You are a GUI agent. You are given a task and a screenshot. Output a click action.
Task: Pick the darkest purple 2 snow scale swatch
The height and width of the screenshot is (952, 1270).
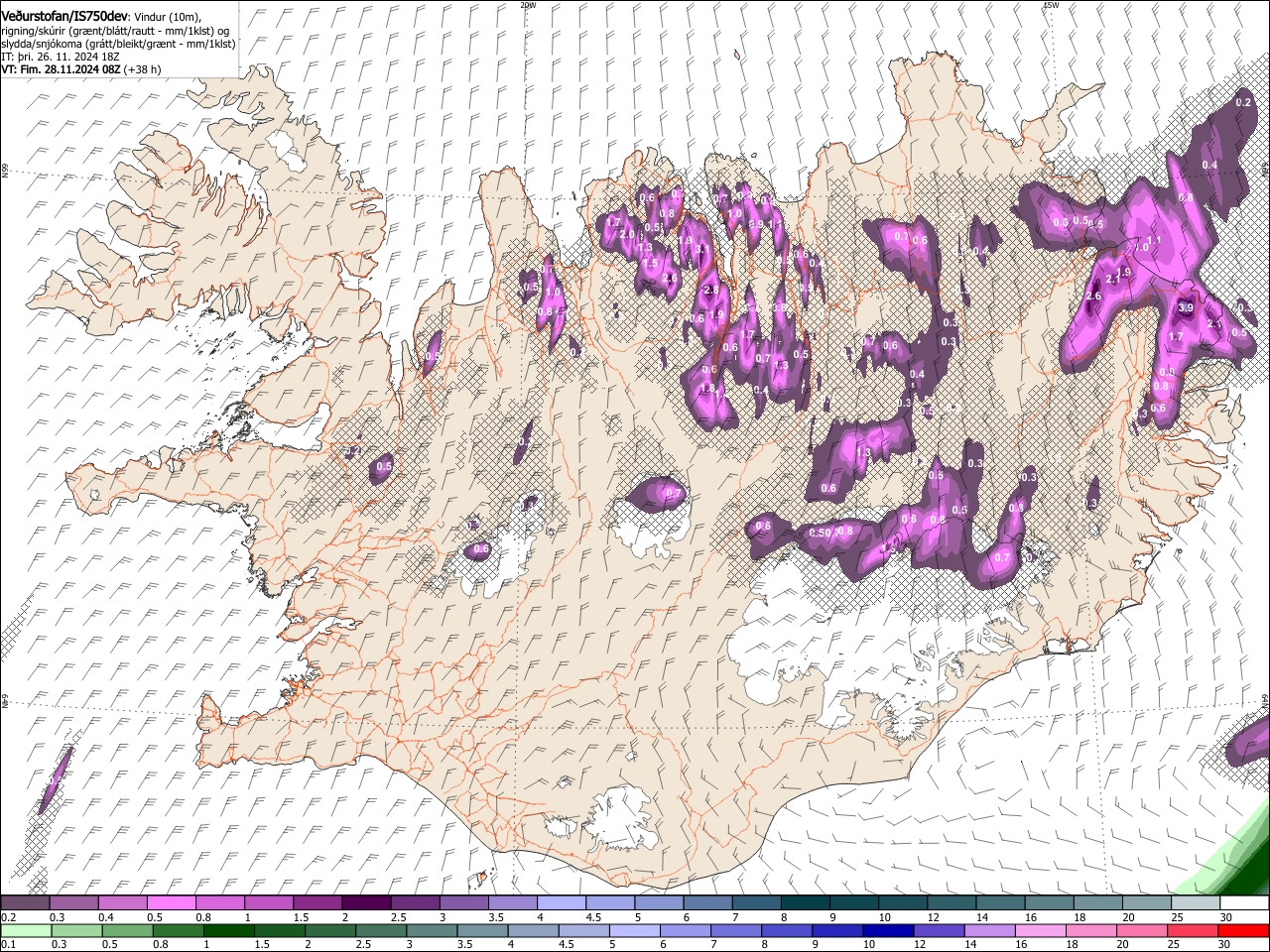pos(366,903)
